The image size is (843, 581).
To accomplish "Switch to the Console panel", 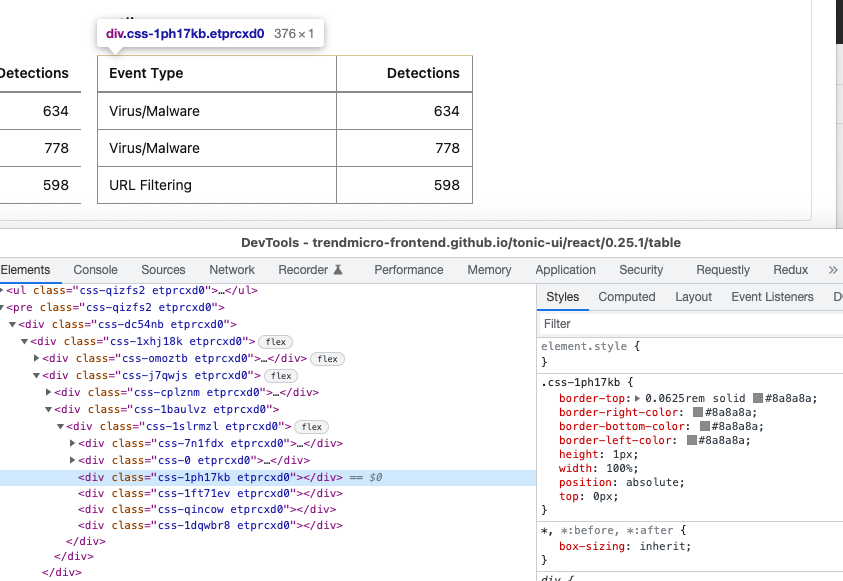I will click(95, 269).
